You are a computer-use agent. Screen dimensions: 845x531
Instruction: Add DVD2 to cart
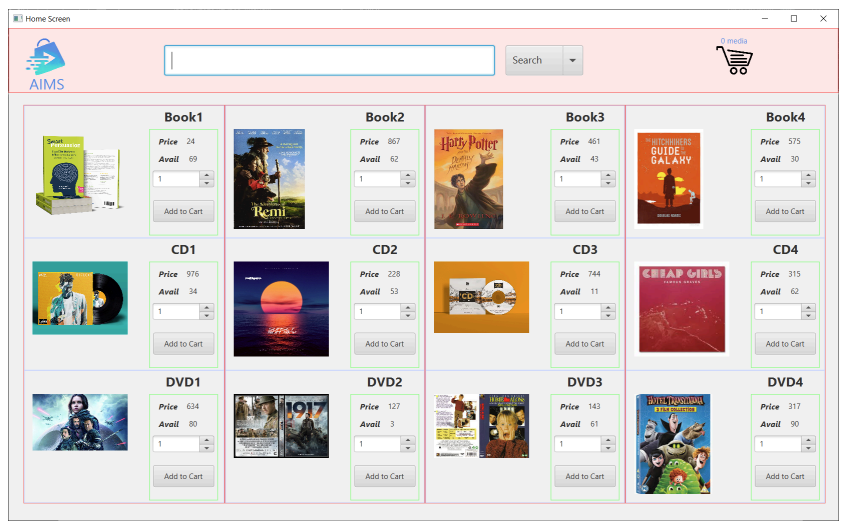tap(384, 477)
